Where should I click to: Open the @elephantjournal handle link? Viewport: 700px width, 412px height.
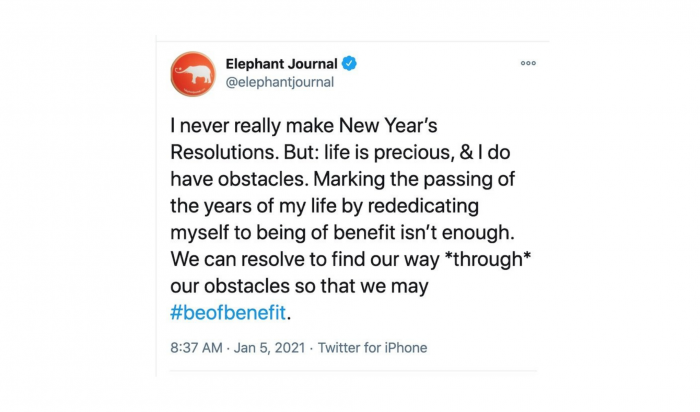(280, 82)
